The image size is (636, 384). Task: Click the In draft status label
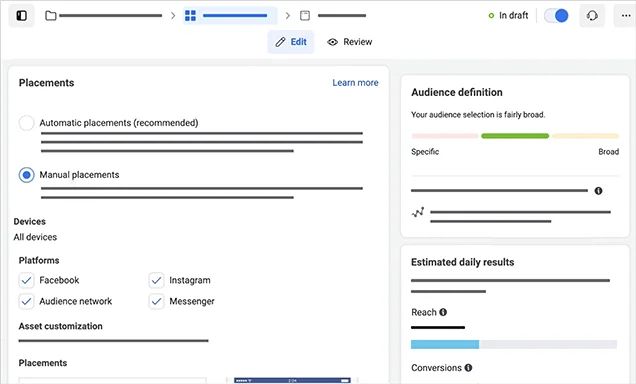click(x=514, y=15)
